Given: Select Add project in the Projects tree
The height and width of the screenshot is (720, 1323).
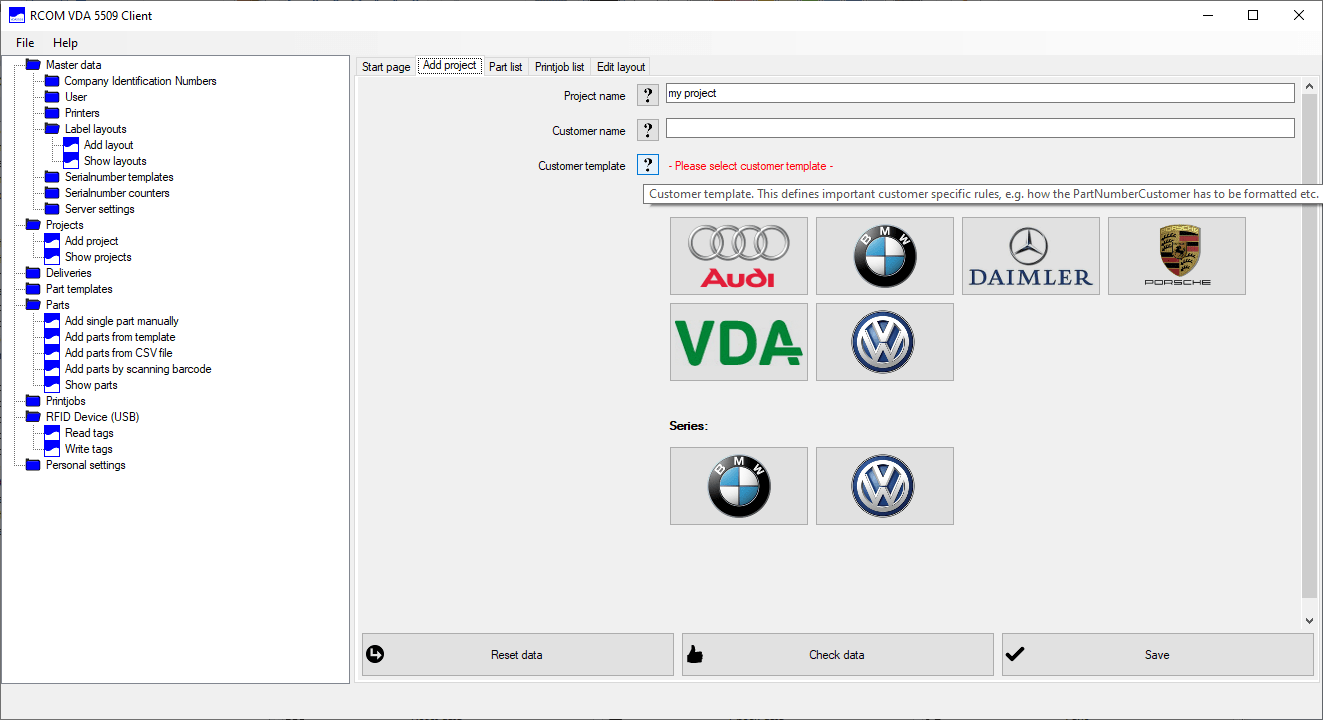Looking at the screenshot, I should pos(92,241).
